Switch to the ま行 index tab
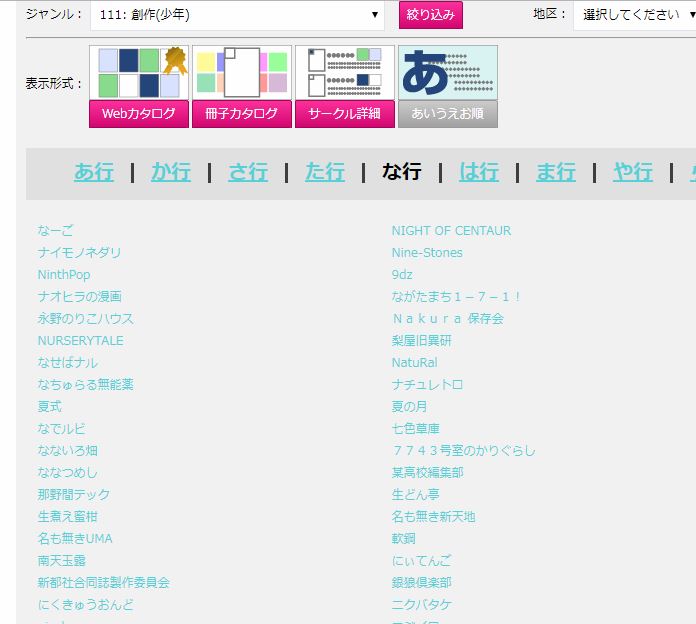Viewport: 696px width, 624px height. [x=556, y=172]
